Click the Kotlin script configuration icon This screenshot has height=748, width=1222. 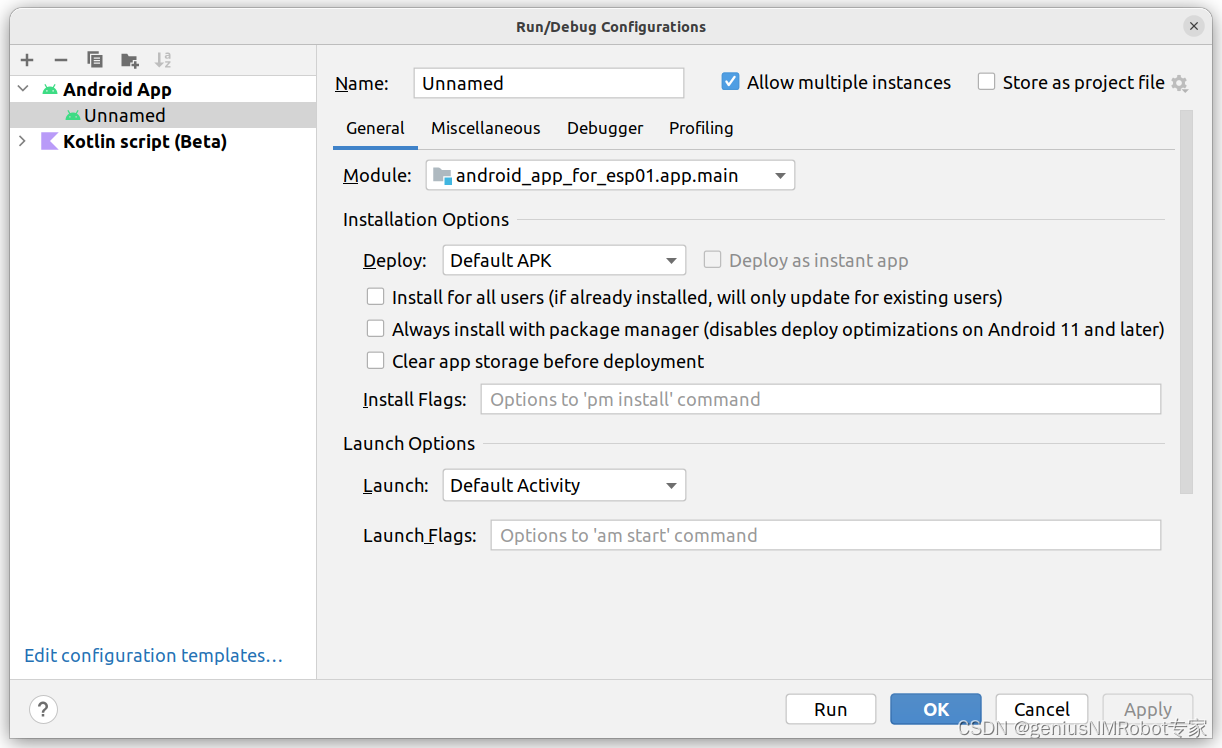click(x=51, y=141)
